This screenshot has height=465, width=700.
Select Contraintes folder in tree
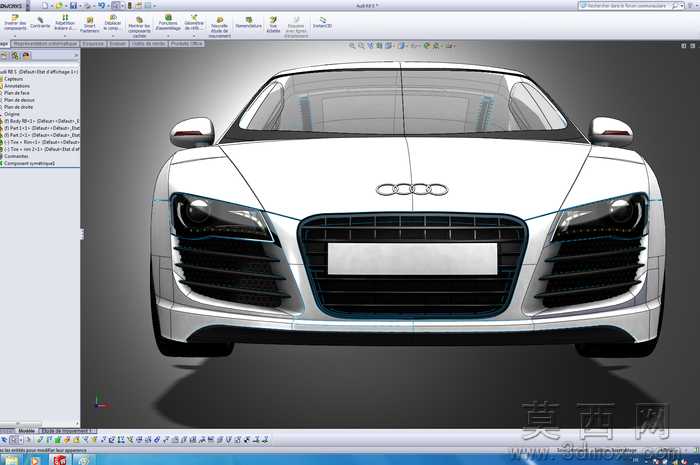(16, 156)
